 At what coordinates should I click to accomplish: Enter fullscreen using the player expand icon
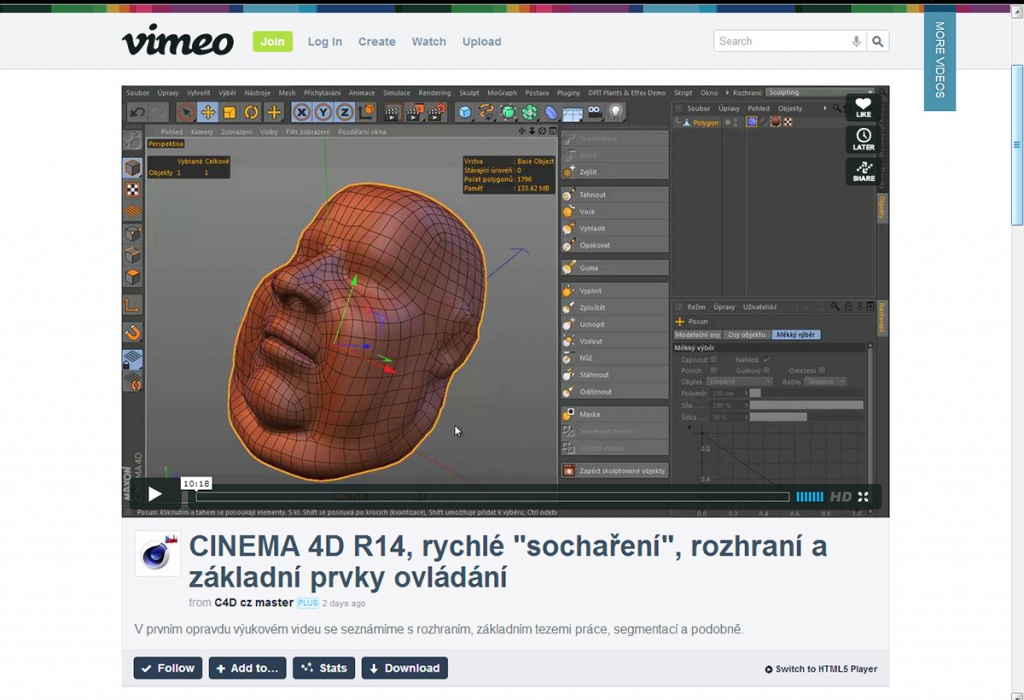point(863,497)
